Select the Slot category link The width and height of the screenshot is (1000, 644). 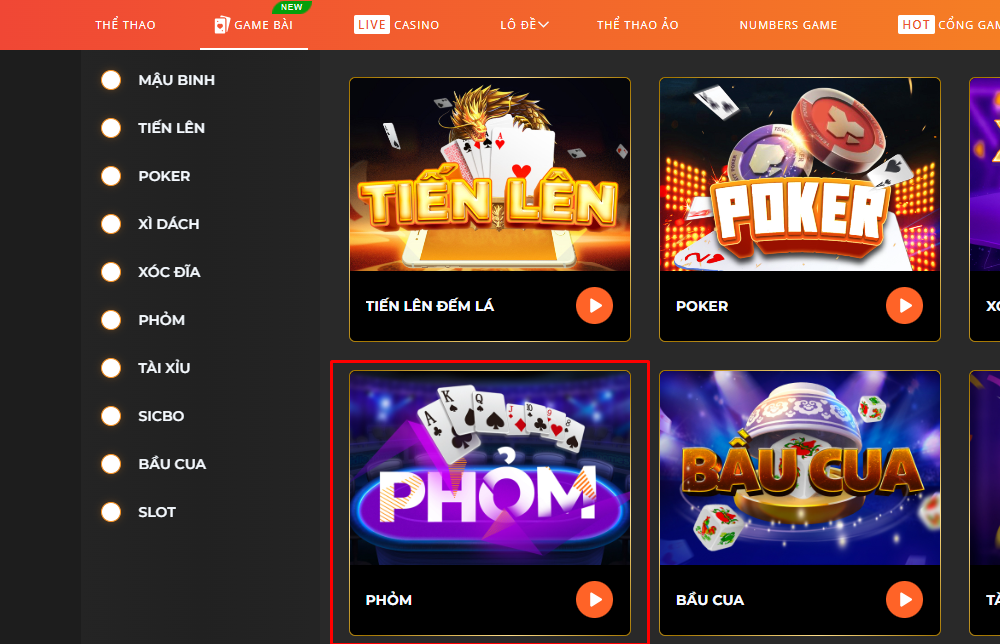157,512
